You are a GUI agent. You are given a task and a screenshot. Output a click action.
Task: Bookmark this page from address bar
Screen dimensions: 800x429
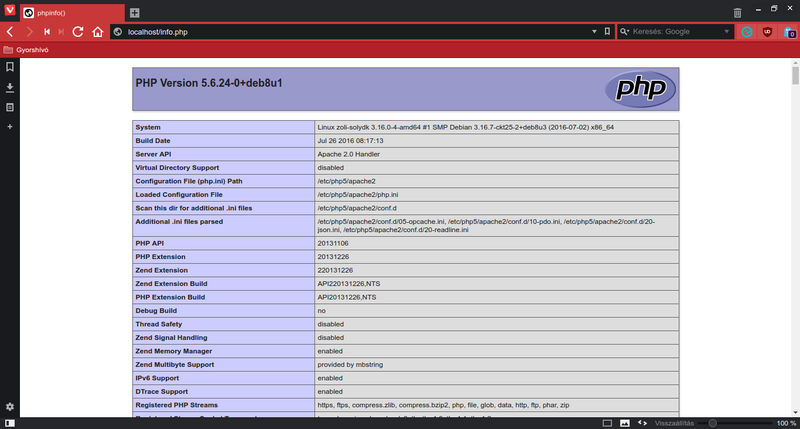click(607, 32)
